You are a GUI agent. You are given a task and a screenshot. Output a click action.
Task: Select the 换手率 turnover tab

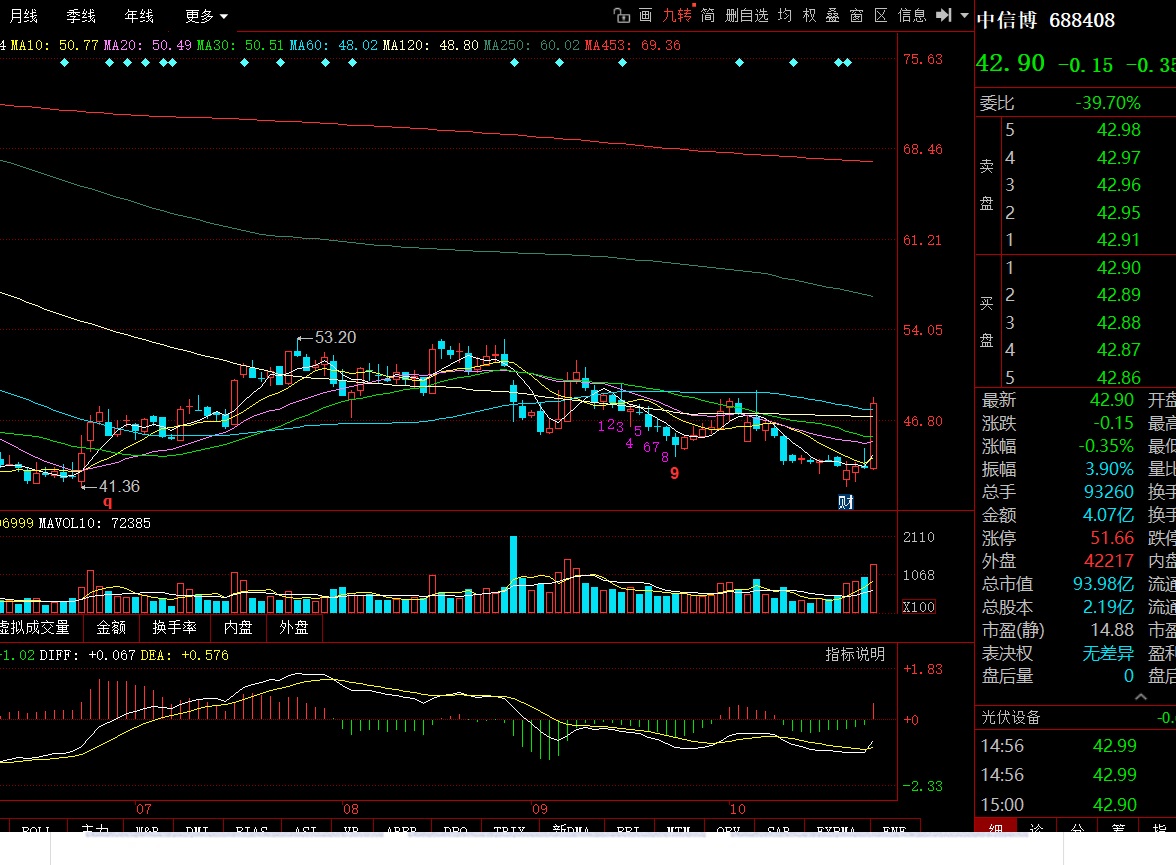click(x=175, y=627)
